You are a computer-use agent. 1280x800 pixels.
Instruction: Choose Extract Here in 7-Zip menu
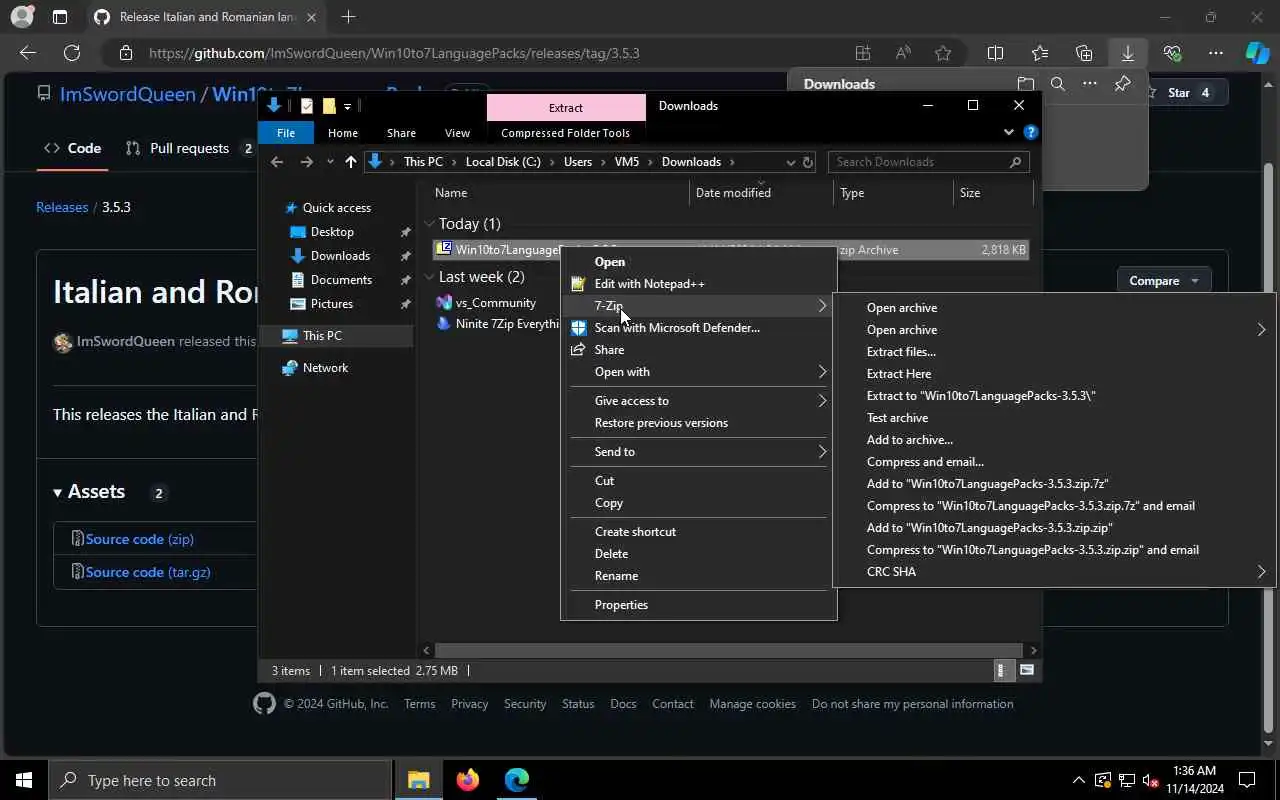click(x=898, y=374)
